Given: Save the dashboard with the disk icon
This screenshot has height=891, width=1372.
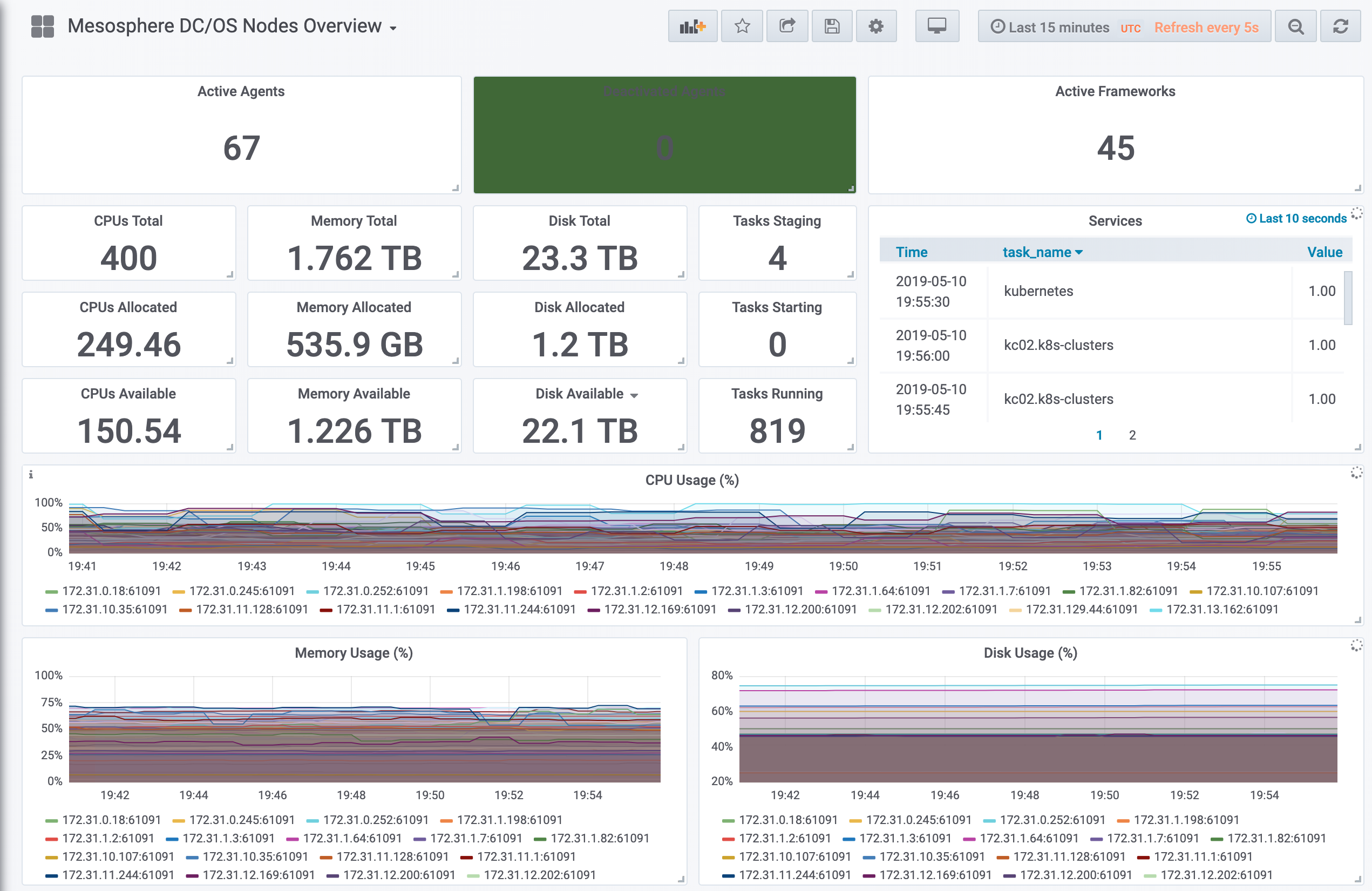Looking at the screenshot, I should pyautogui.click(x=832, y=26).
